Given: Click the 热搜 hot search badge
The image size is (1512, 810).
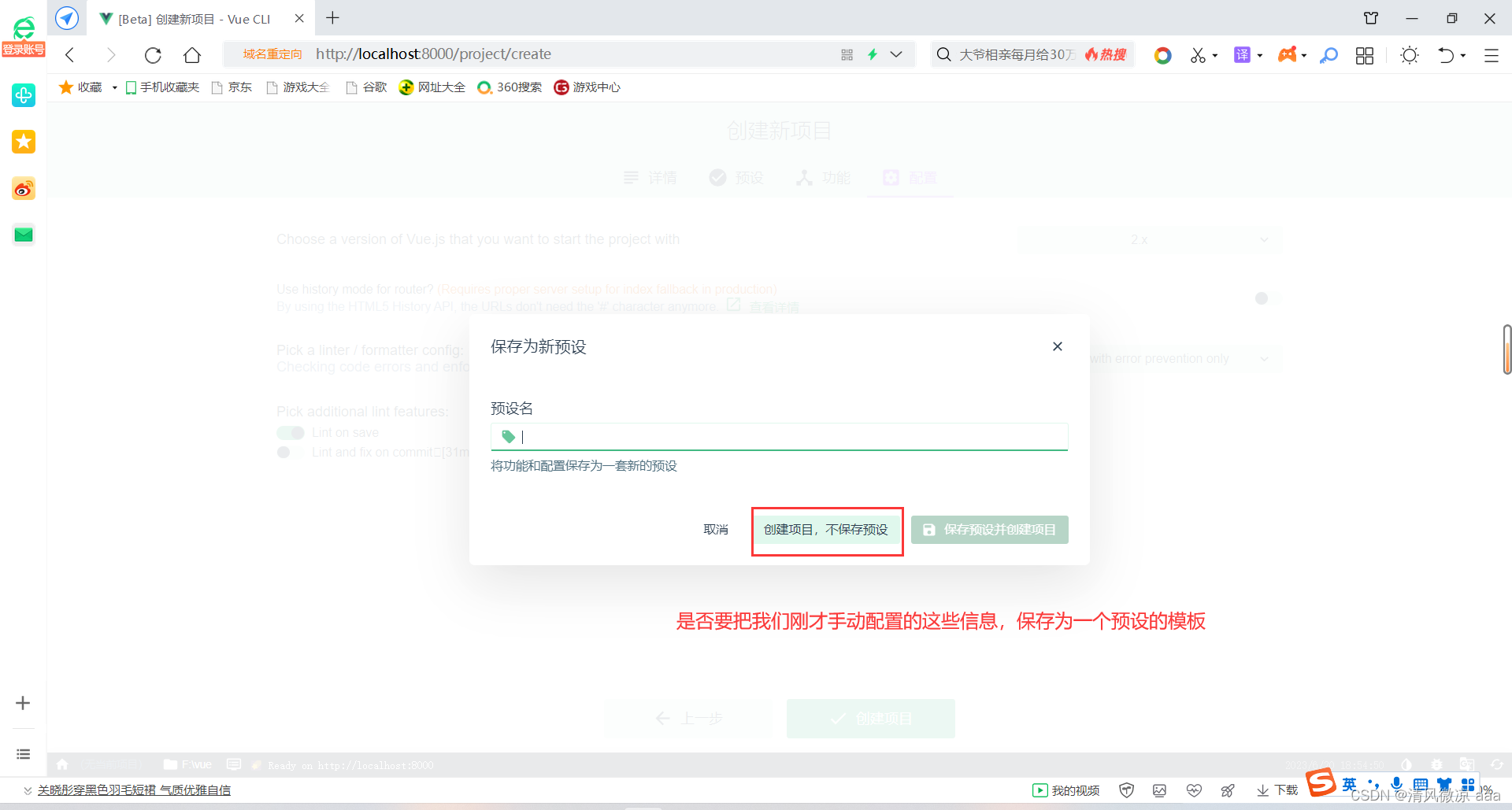Looking at the screenshot, I should point(1106,54).
